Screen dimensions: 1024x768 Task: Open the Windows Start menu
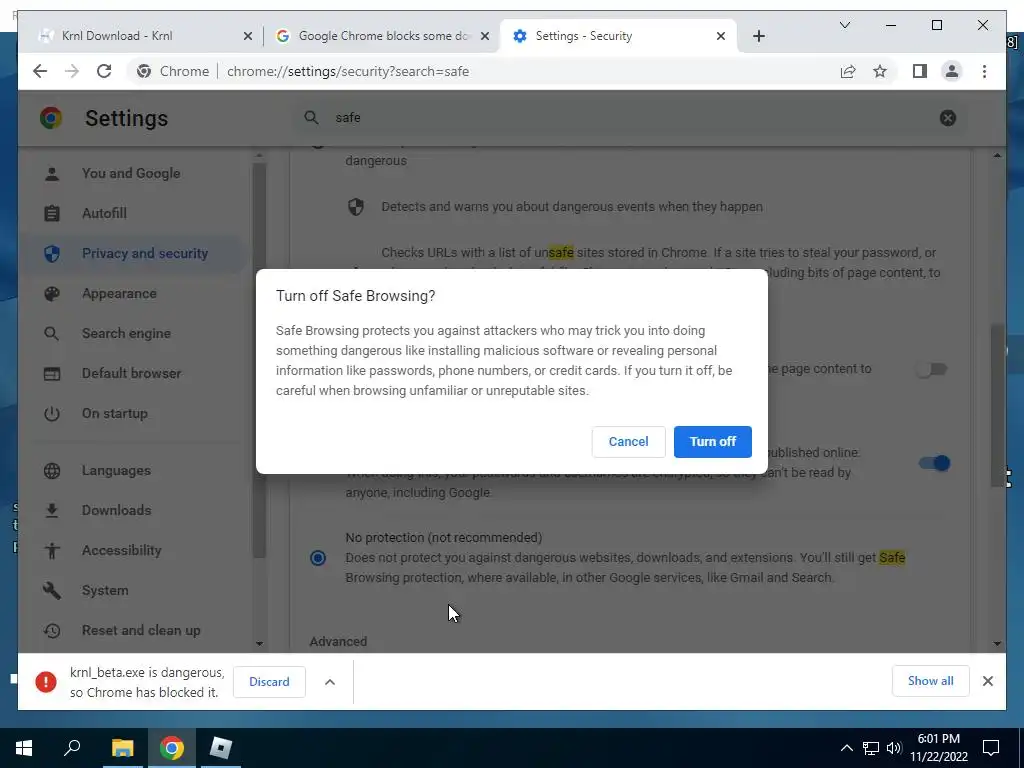pyautogui.click(x=24, y=748)
